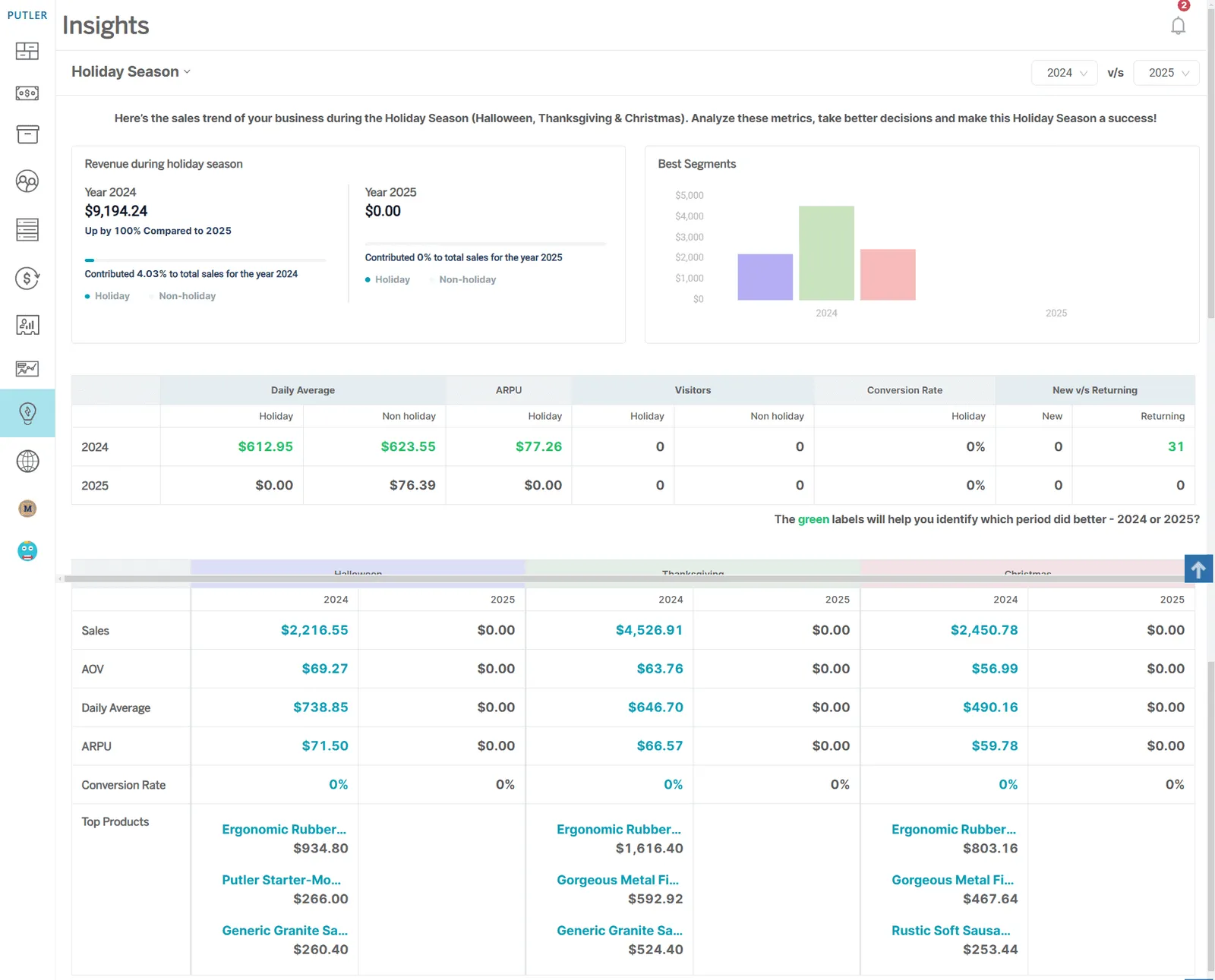Click the blue scroll-to-top arrow button
Image resolution: width=1215 pixels, height=980 pixels.
coord(1198,569)
